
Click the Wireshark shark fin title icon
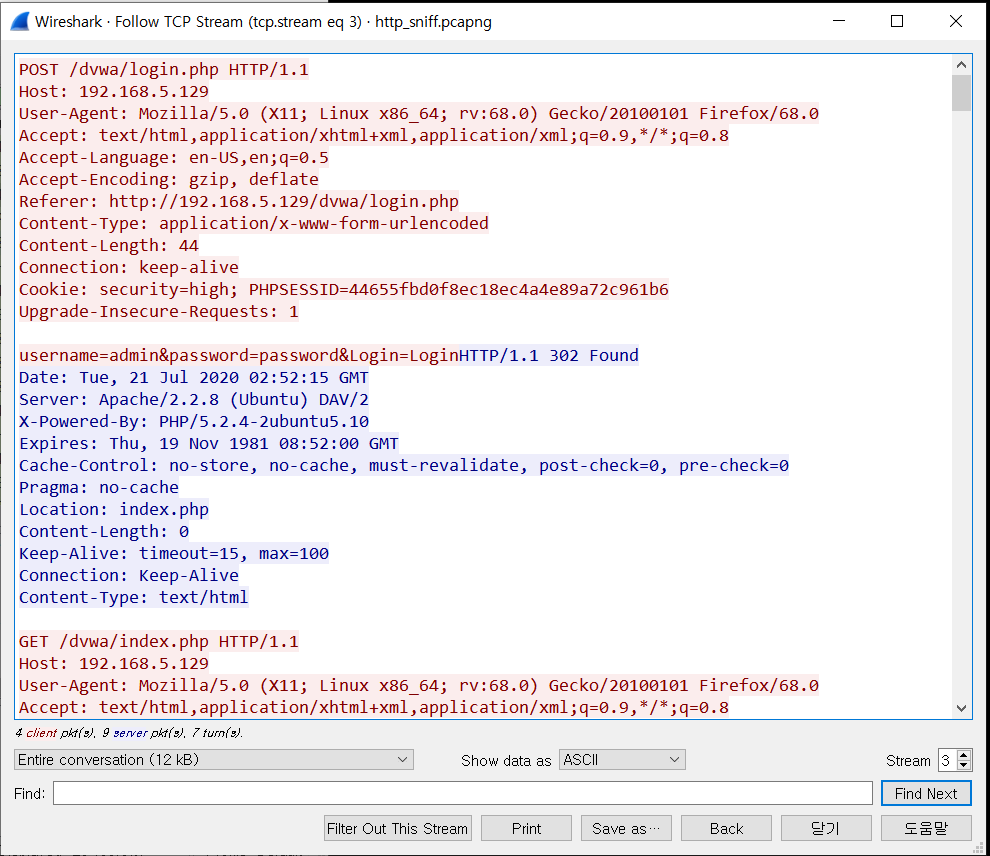[20, 21]
